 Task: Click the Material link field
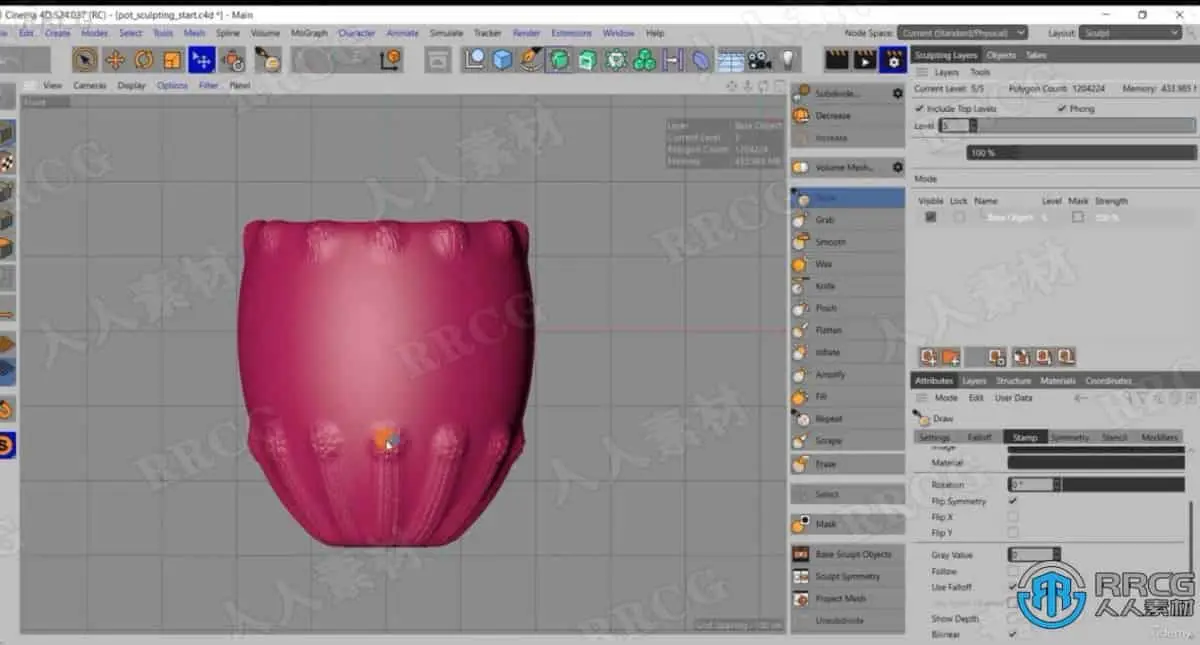[1096, 463]
